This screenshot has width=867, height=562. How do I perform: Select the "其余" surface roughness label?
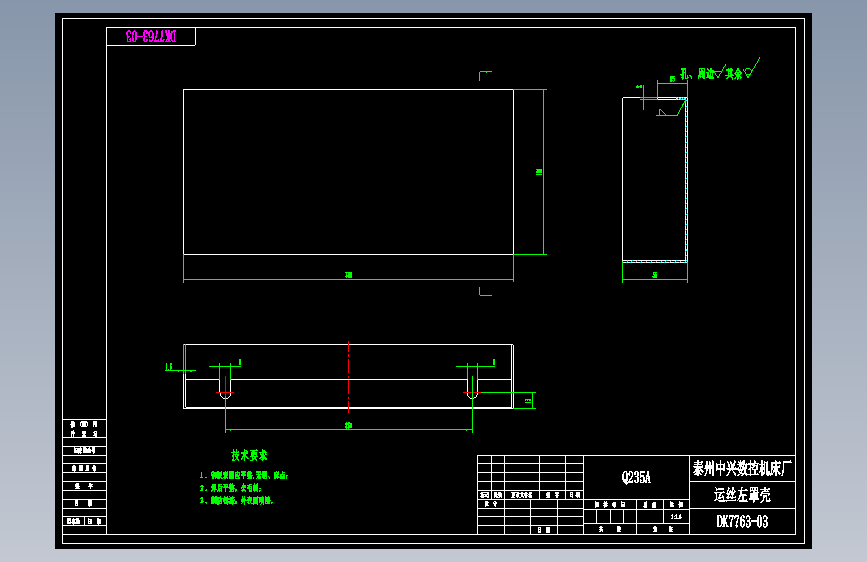pyautogui.click(x=734, y=74)
